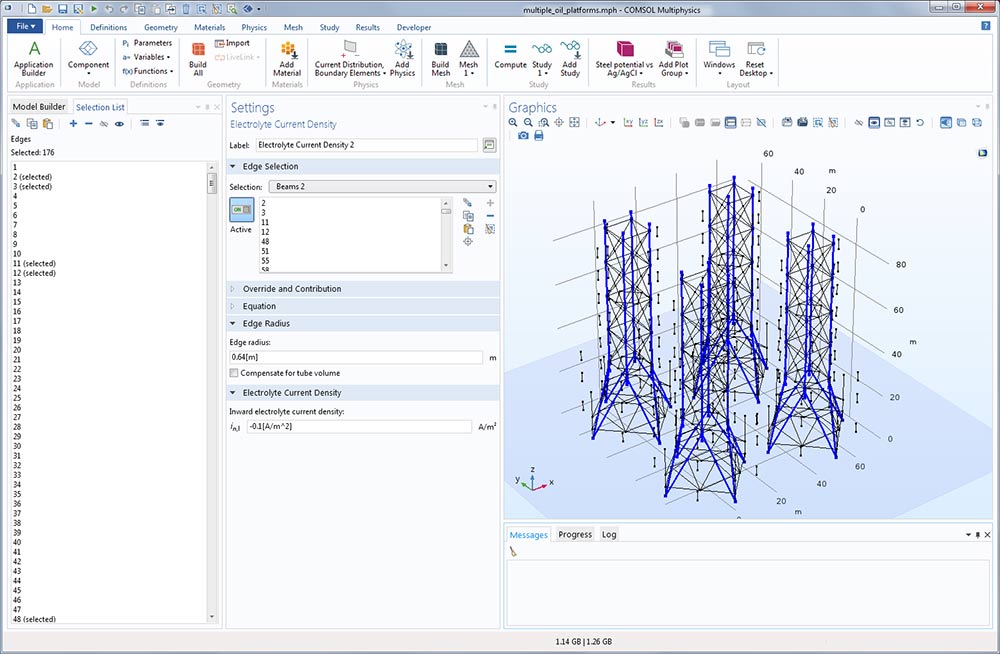Screen dimensions: 1000x654
Task: Toggle the Active edge selection switch
Action: tap(241, 210)
